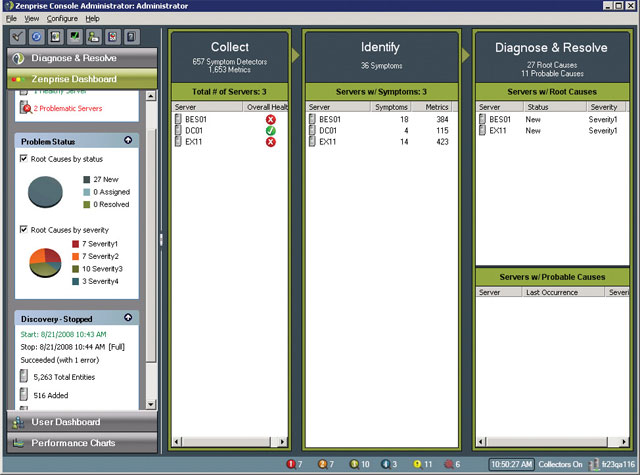
Task: Click the sidebar scrollbar down arrow
Action: pos(151,404)
